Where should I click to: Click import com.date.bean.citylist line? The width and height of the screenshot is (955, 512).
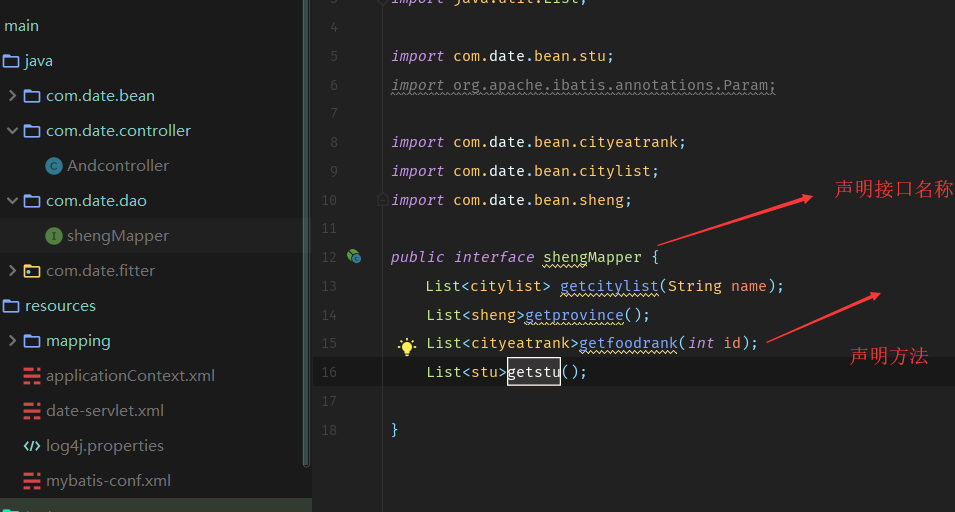coord(525,171)
